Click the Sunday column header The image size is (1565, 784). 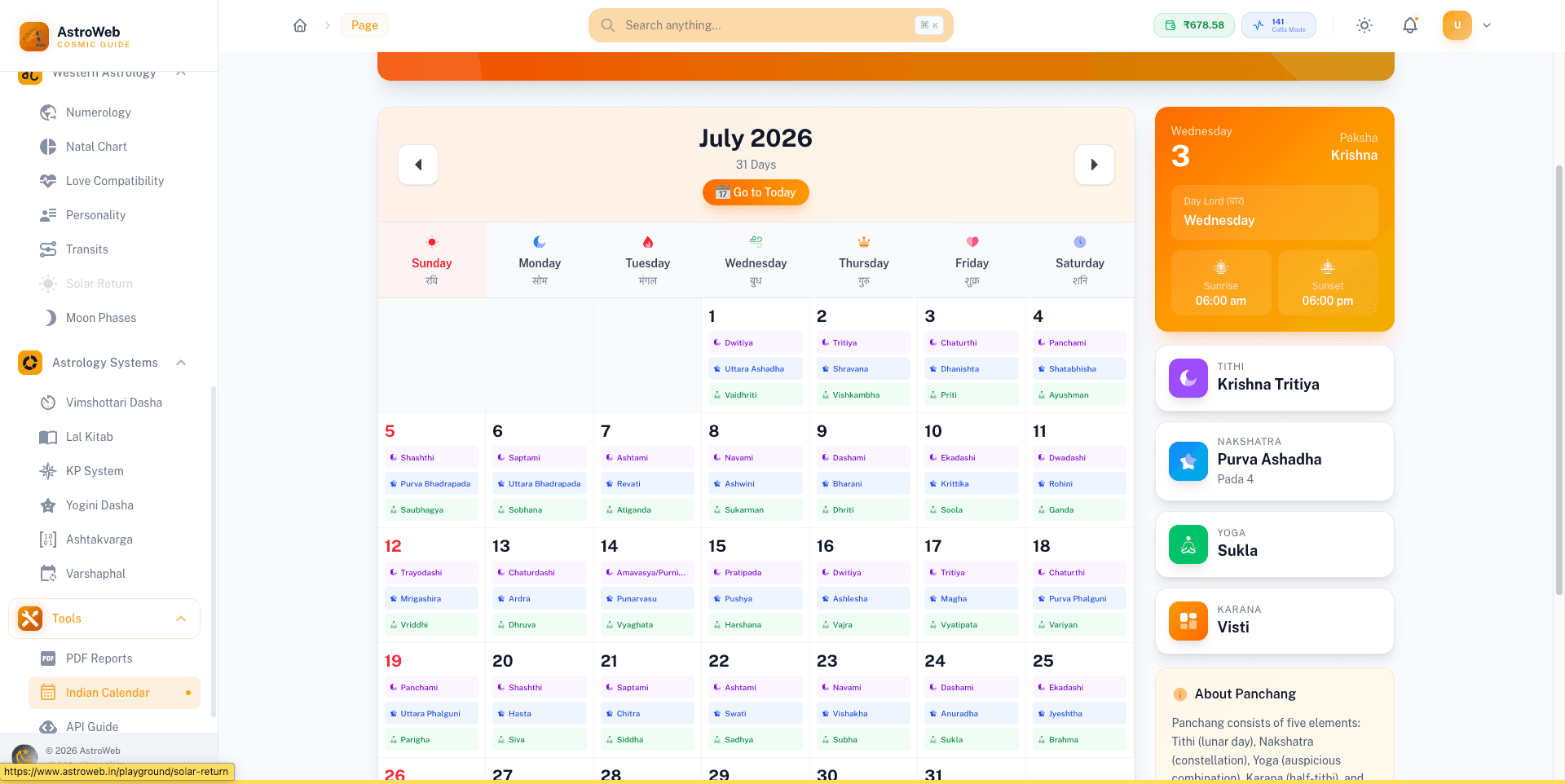[432, 261]
